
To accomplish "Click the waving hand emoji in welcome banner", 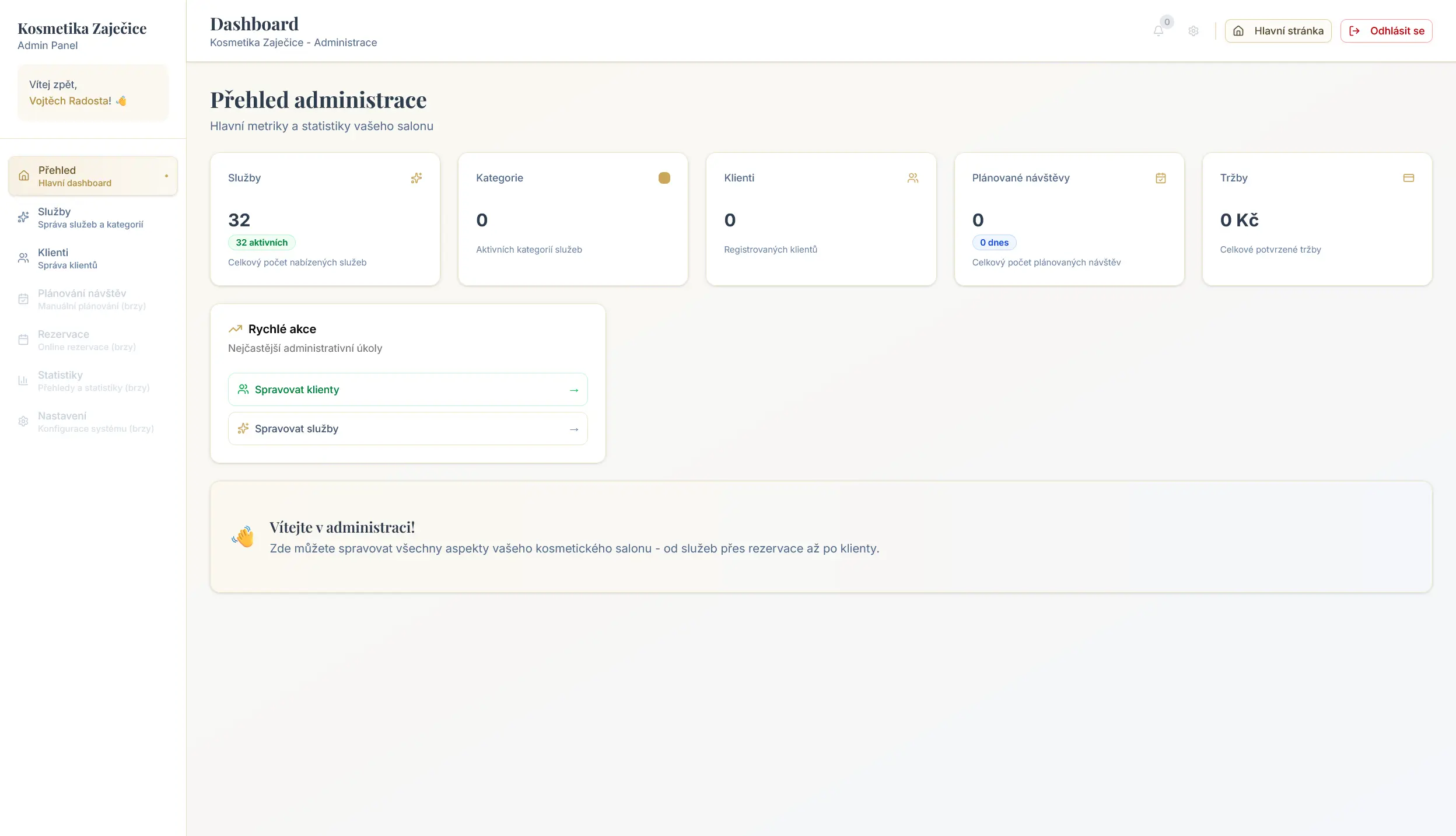I will (244, 537).
